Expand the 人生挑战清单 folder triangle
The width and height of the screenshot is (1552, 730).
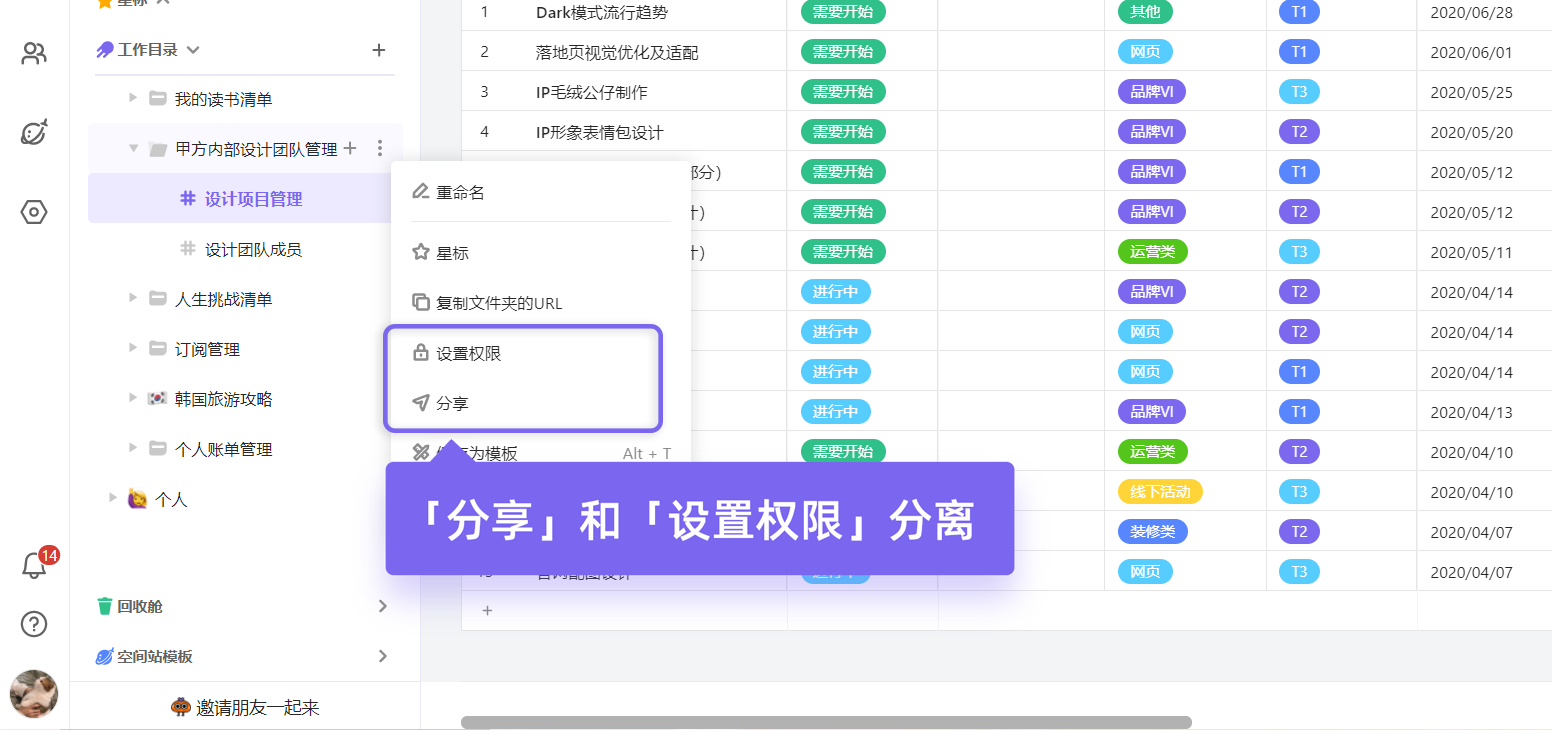(133, 298)
